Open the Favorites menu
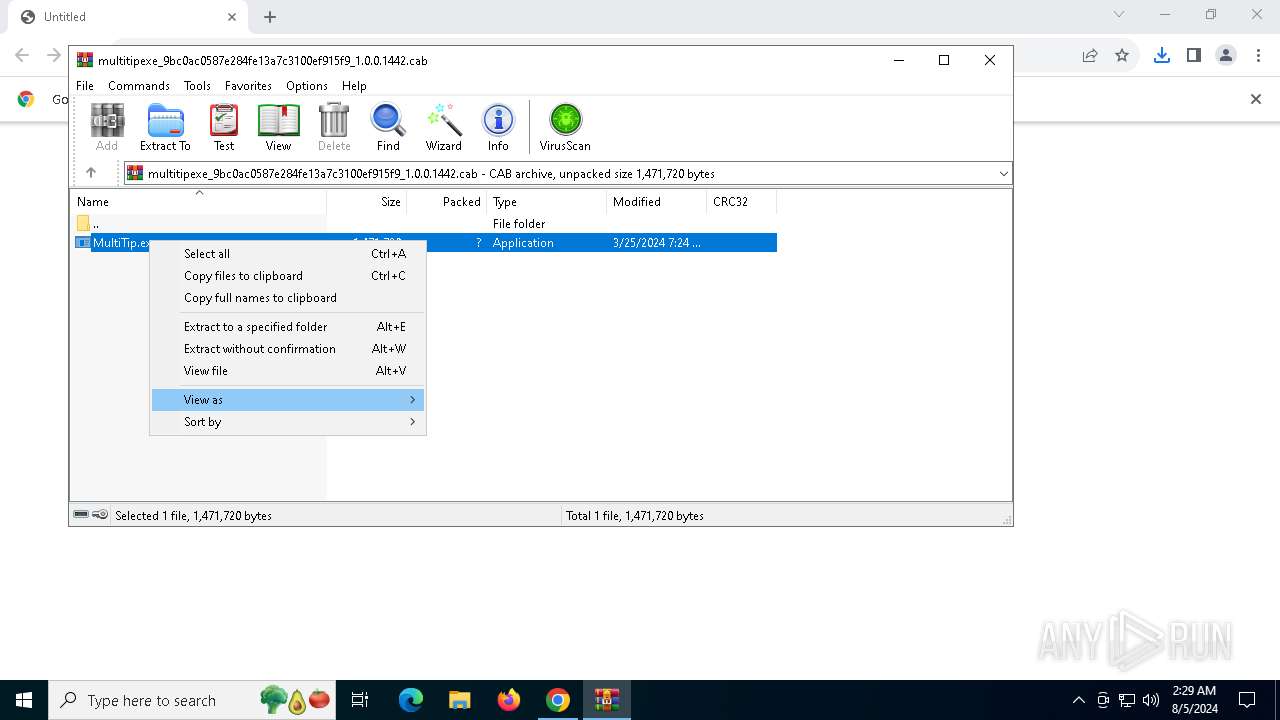1280x720 pixels. 248,86
